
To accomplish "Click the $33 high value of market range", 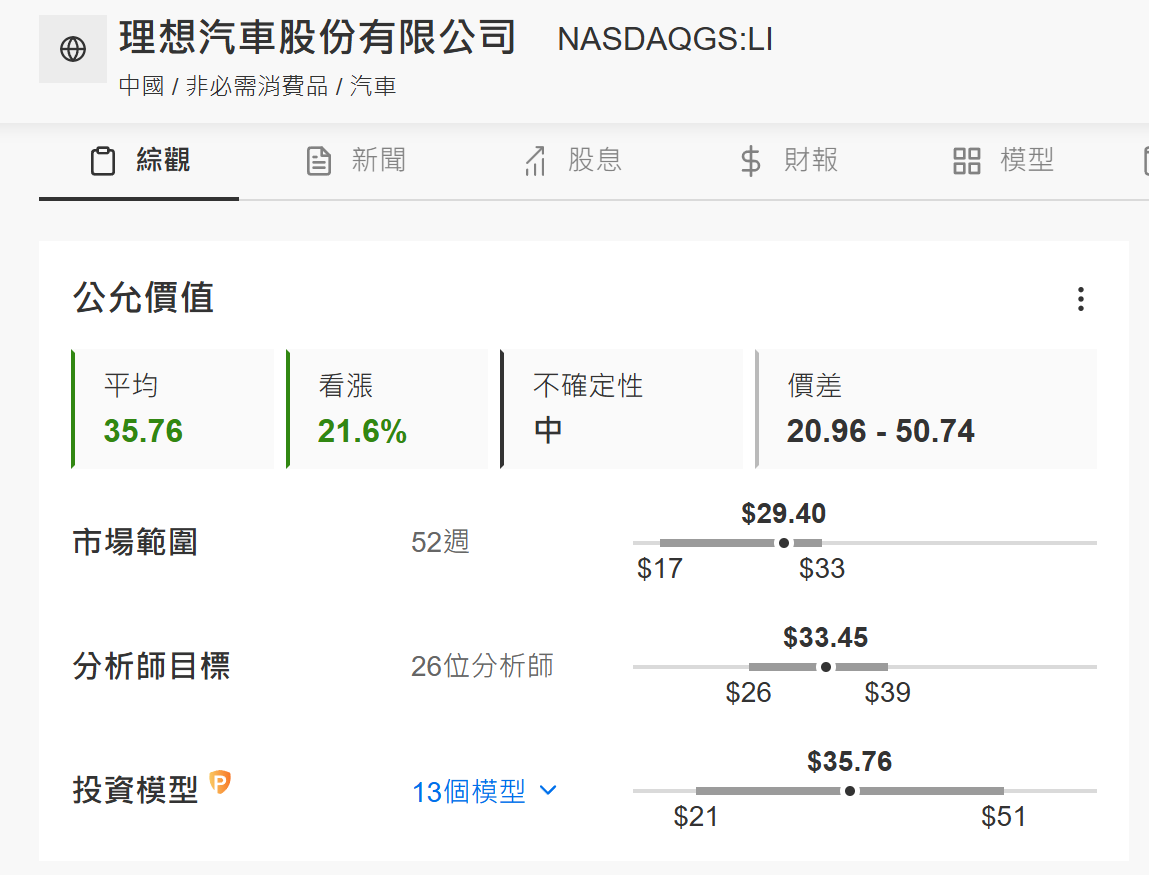I will [822, 569].
